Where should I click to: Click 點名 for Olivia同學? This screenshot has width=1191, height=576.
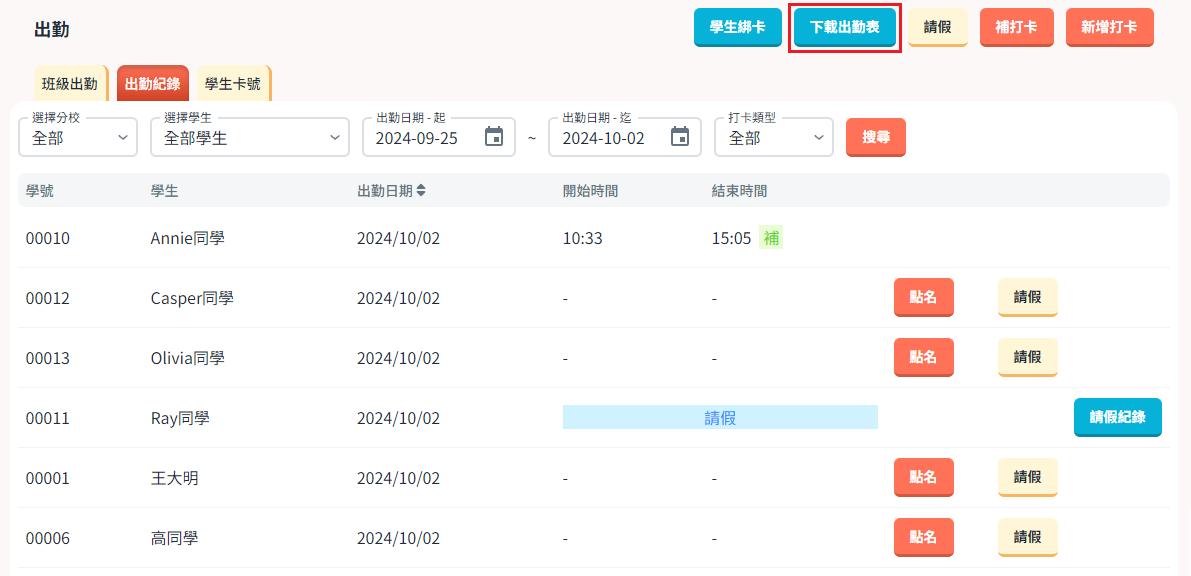924,358
